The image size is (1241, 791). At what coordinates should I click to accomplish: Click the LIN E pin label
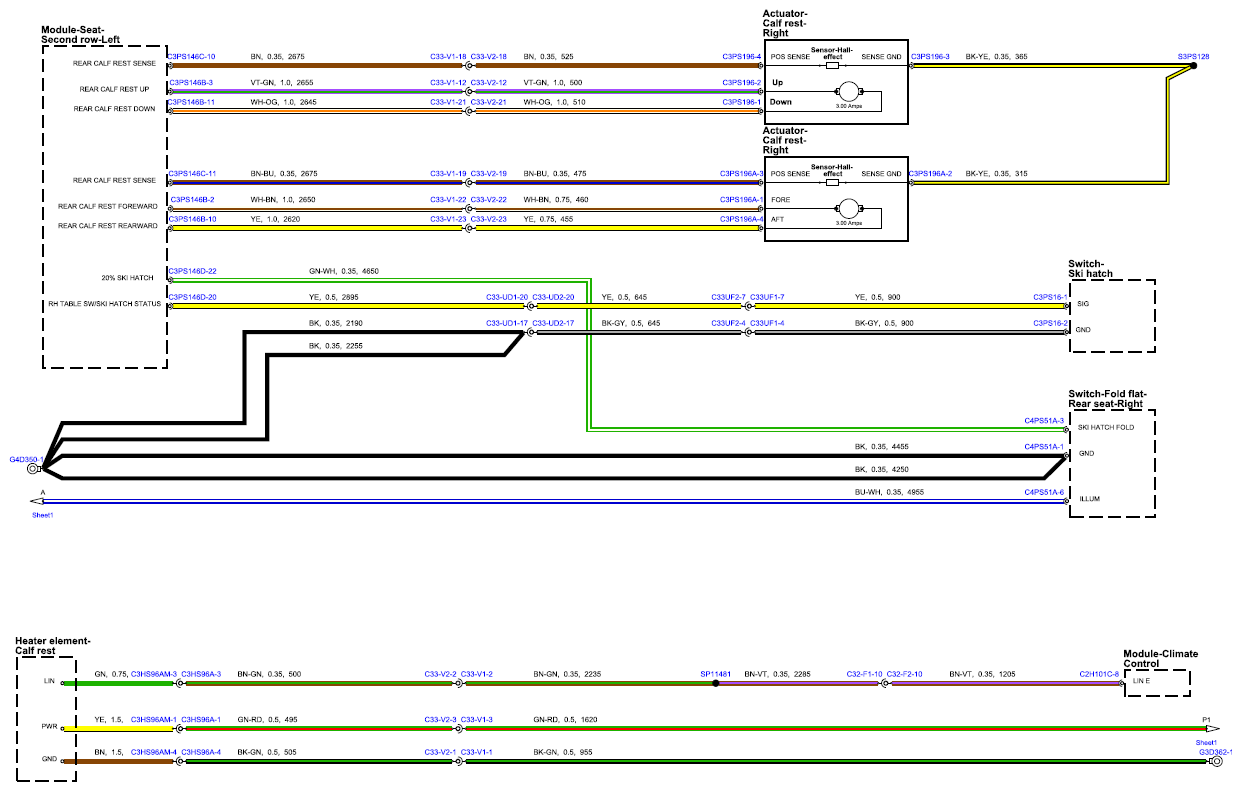tap(1141, 681)
